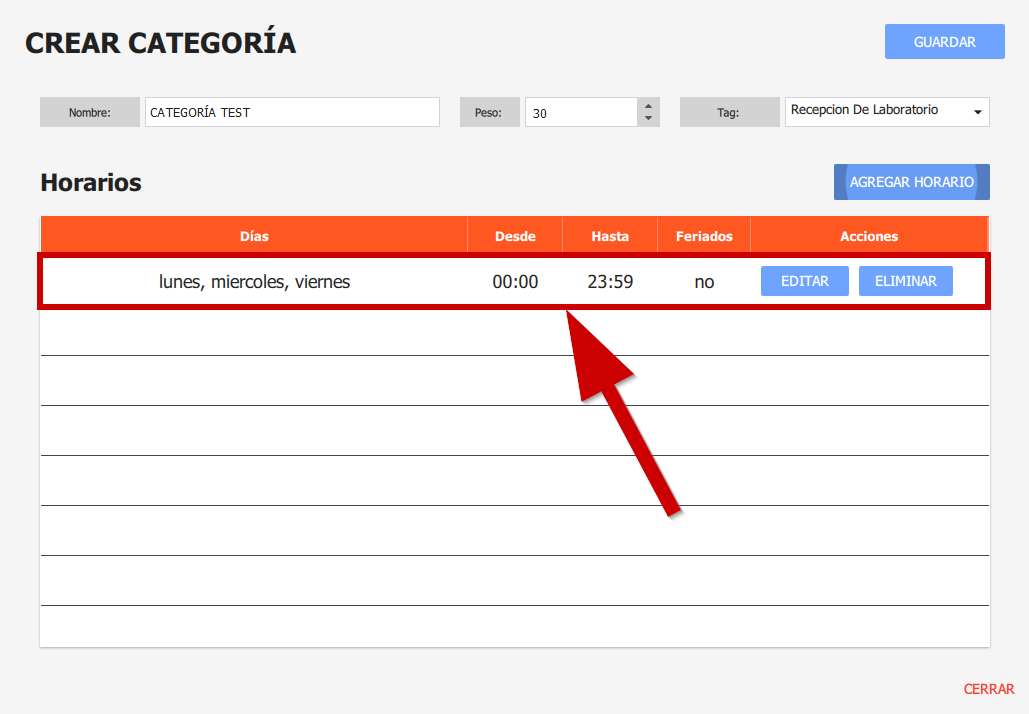Click the Hasta column header

(610, 236)
